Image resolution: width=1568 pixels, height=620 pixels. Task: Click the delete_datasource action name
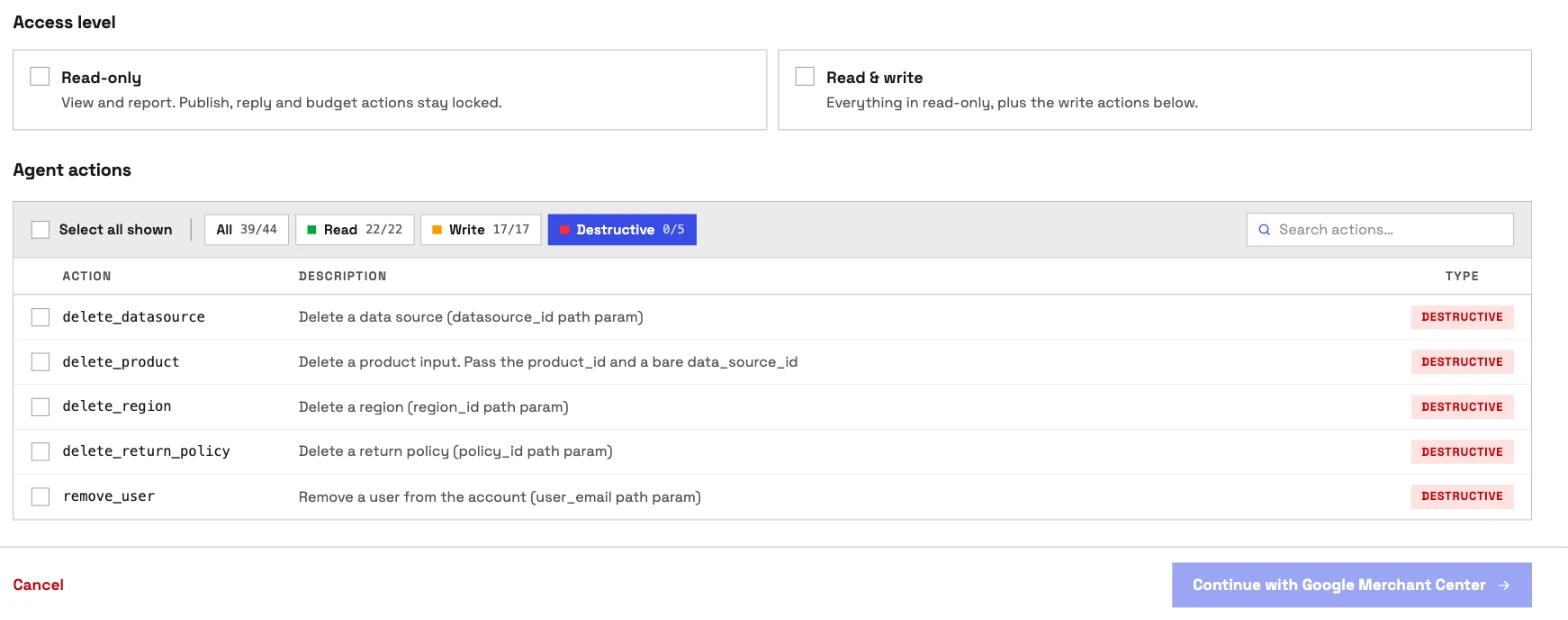click(133, 317)
